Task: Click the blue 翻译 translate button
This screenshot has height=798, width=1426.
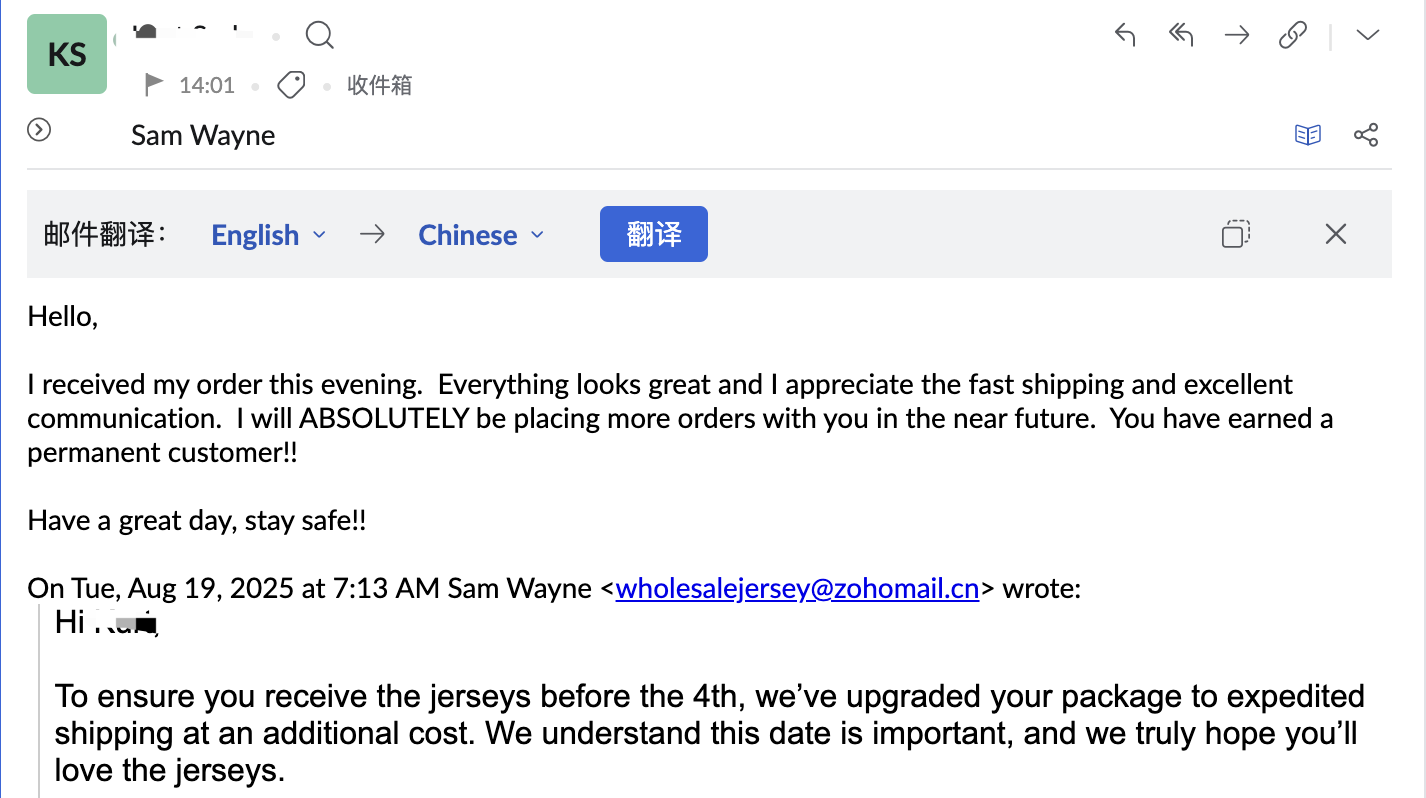Action: point(653,234)
